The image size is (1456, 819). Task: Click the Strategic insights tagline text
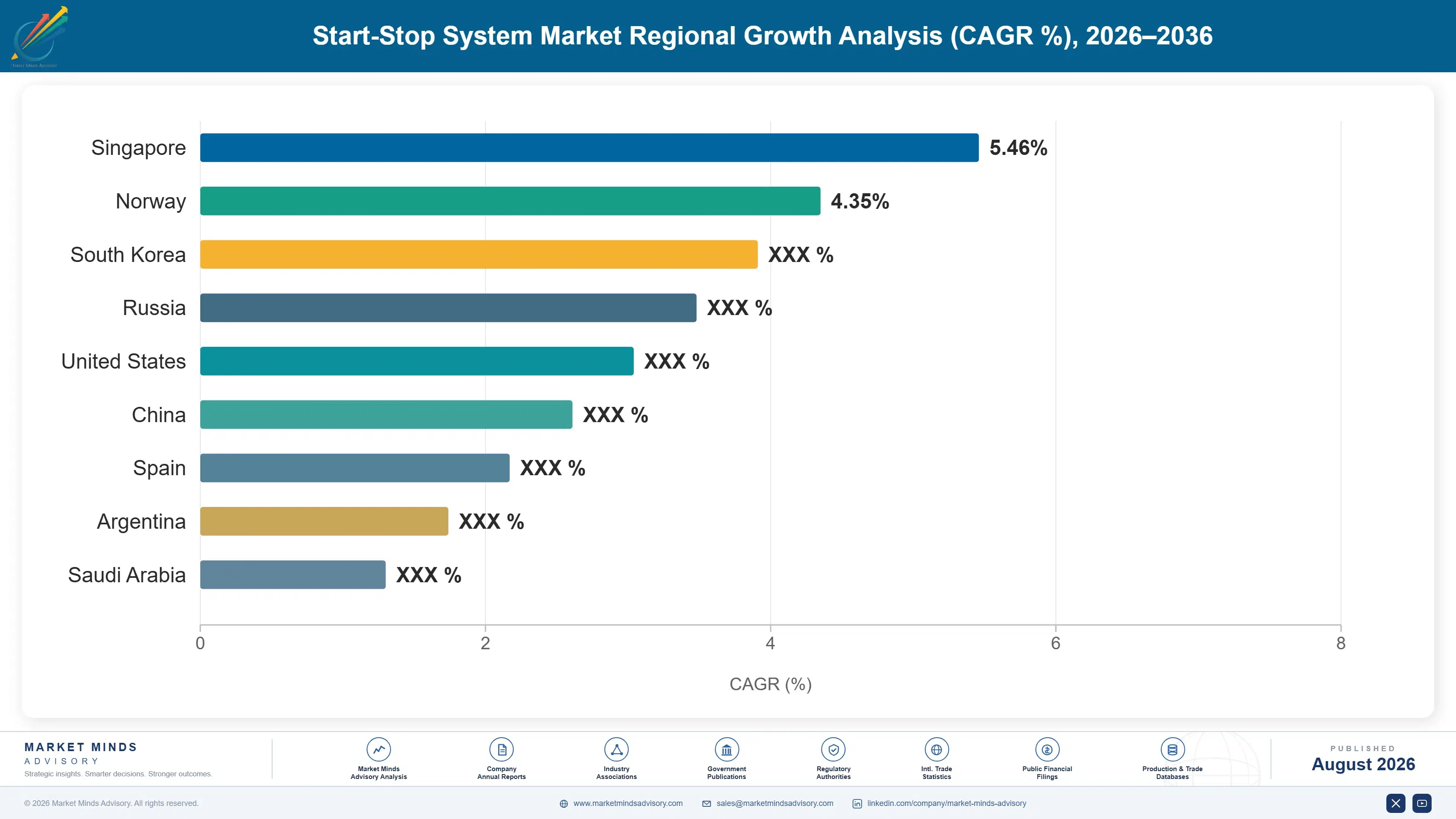(x=118, y=774)
